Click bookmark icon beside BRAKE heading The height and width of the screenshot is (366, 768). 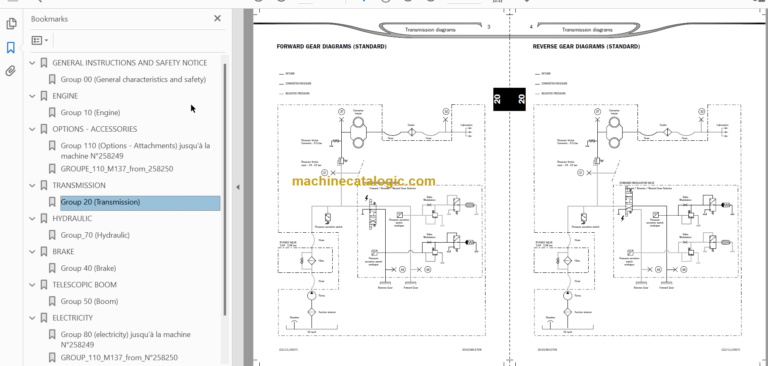[44, 252]
